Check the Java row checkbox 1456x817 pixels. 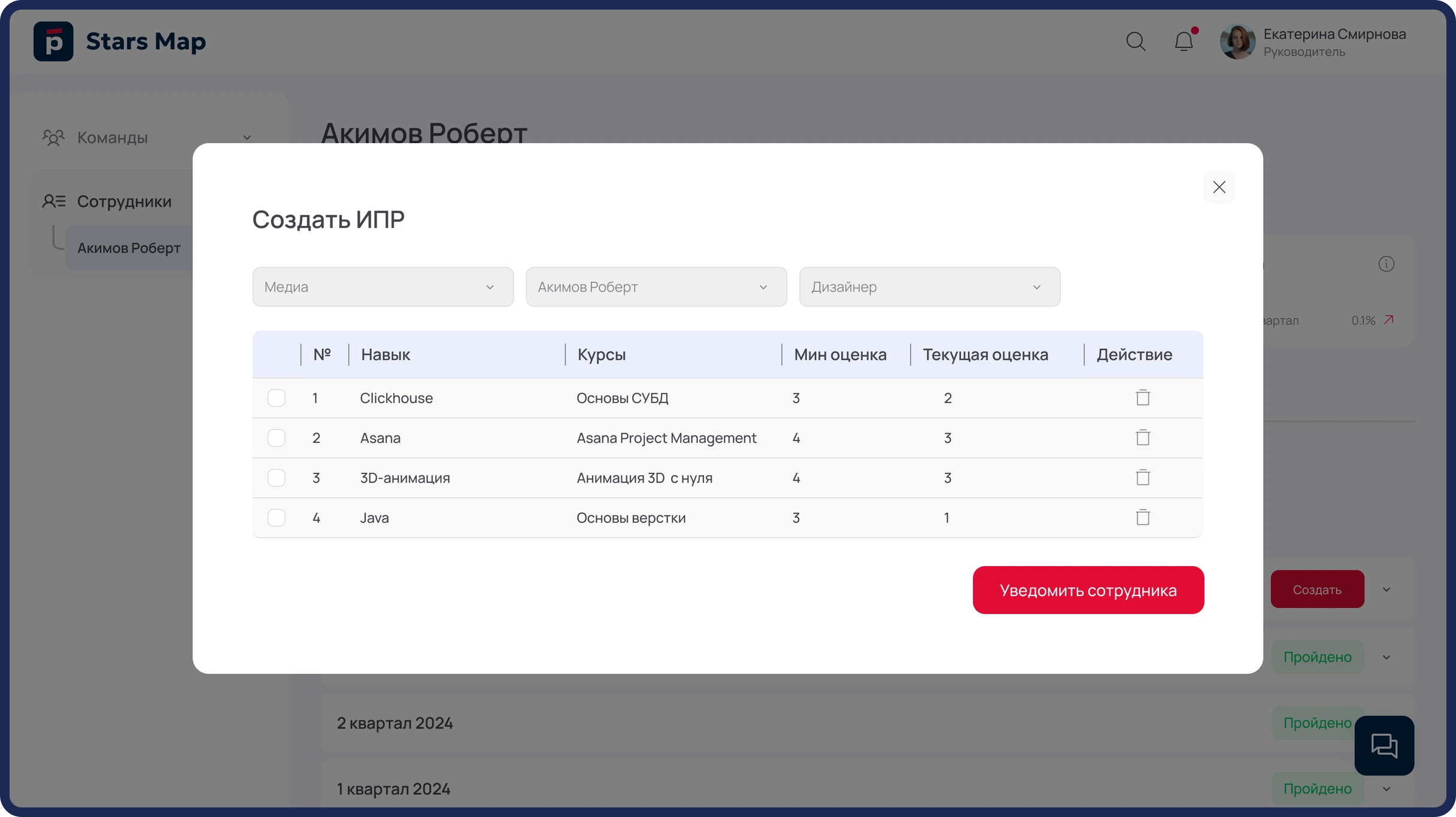click(276, 518)
